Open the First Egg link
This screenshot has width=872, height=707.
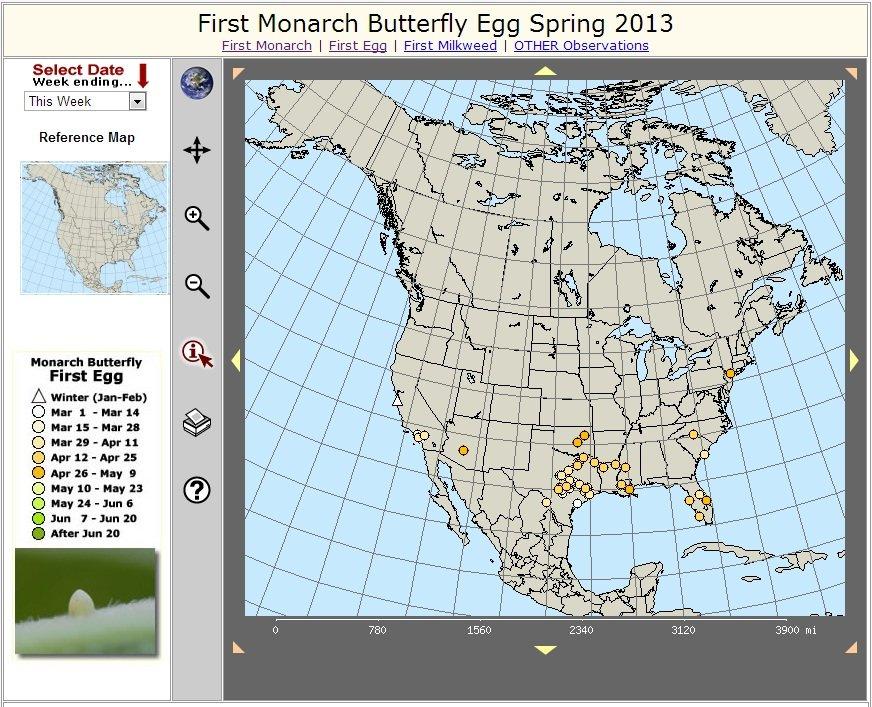[x=357, y=46]
